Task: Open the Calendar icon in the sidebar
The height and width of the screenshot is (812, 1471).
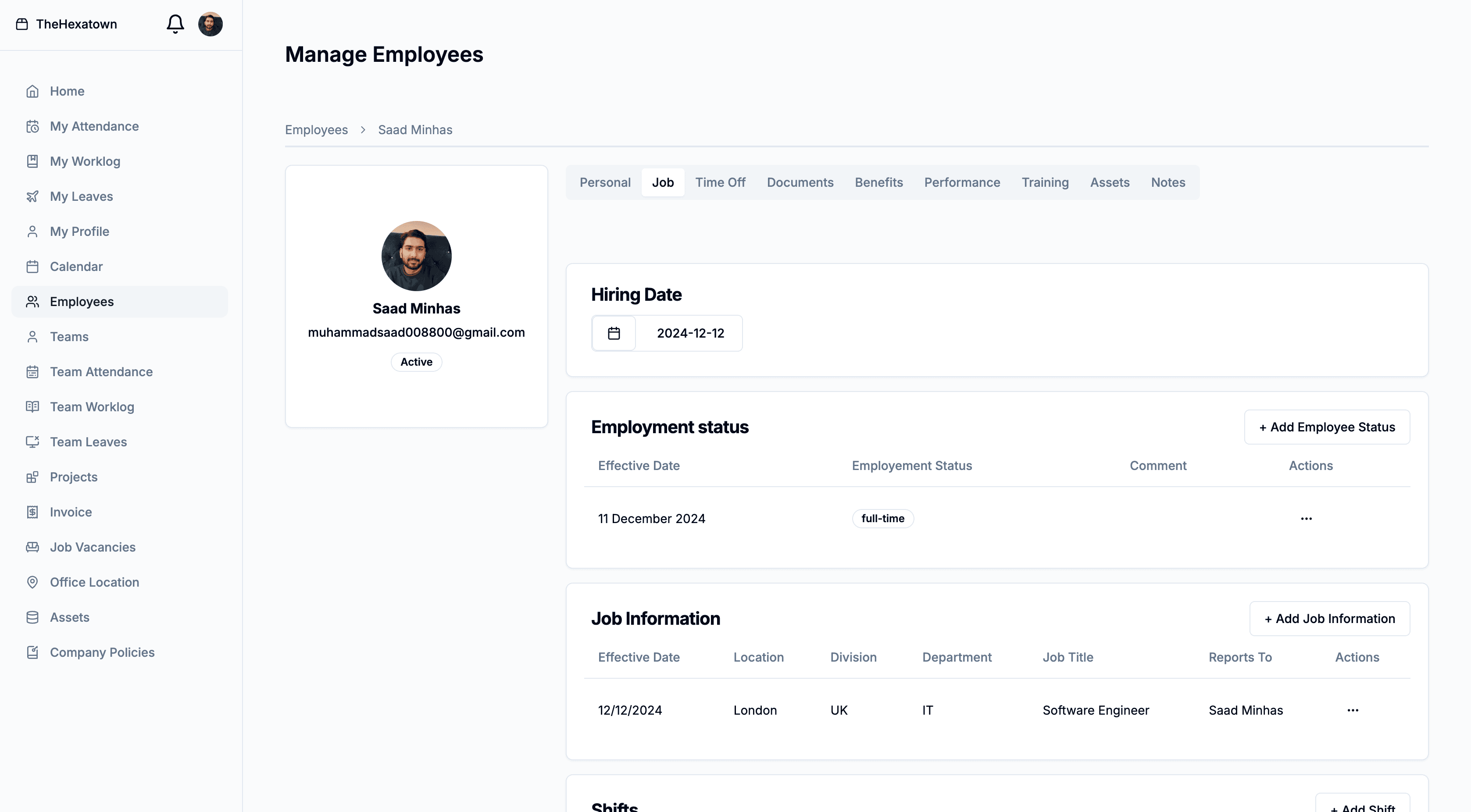Action: [x=32, y=266]
